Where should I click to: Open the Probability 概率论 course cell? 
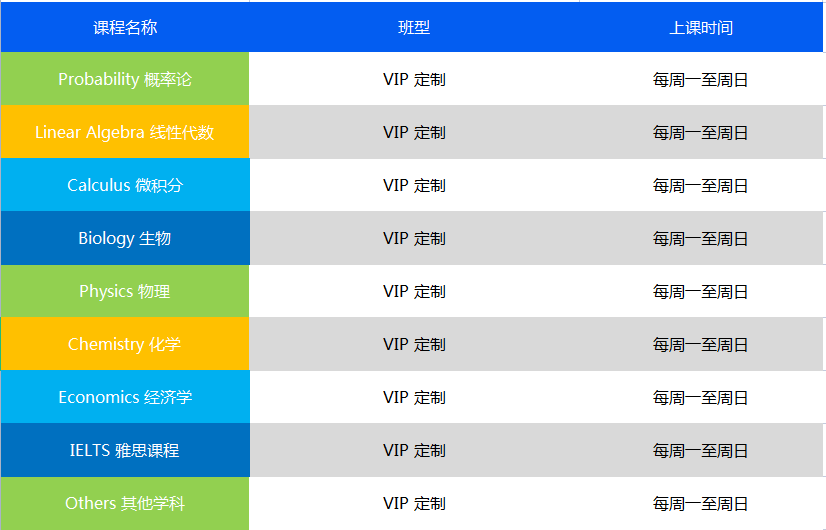click(x=125, y=79)
